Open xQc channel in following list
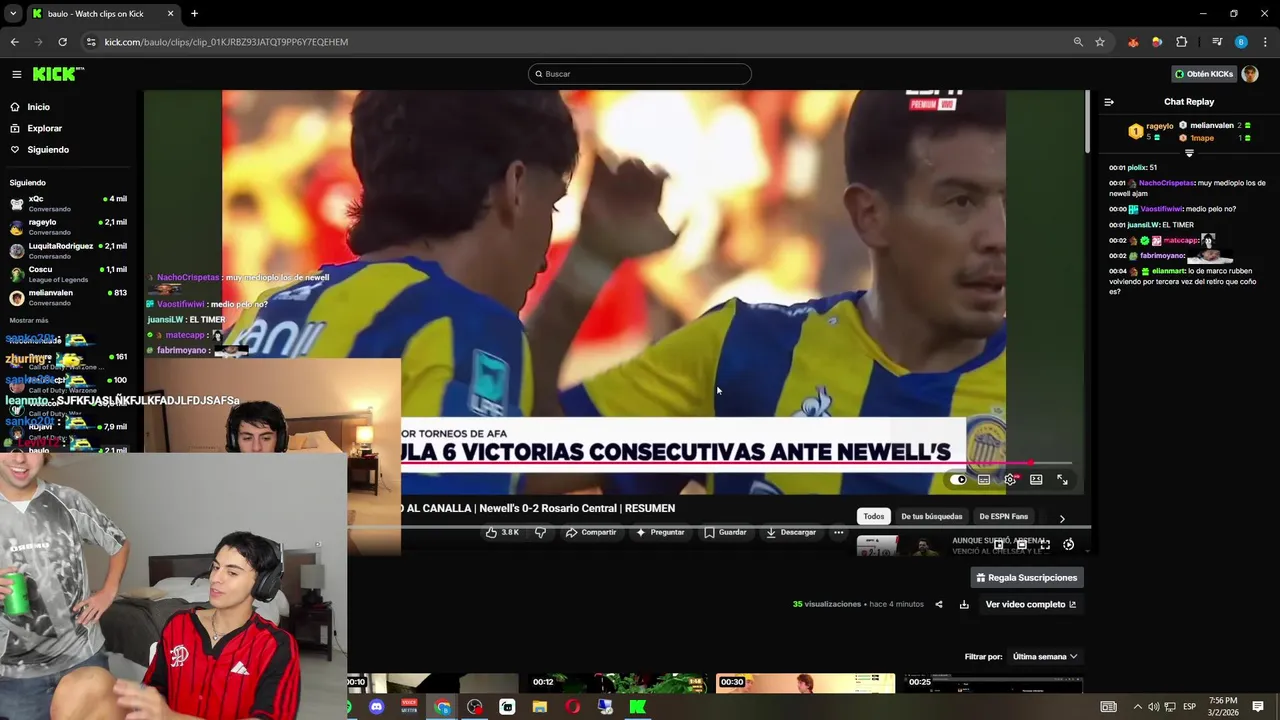 tap(68, 203)
